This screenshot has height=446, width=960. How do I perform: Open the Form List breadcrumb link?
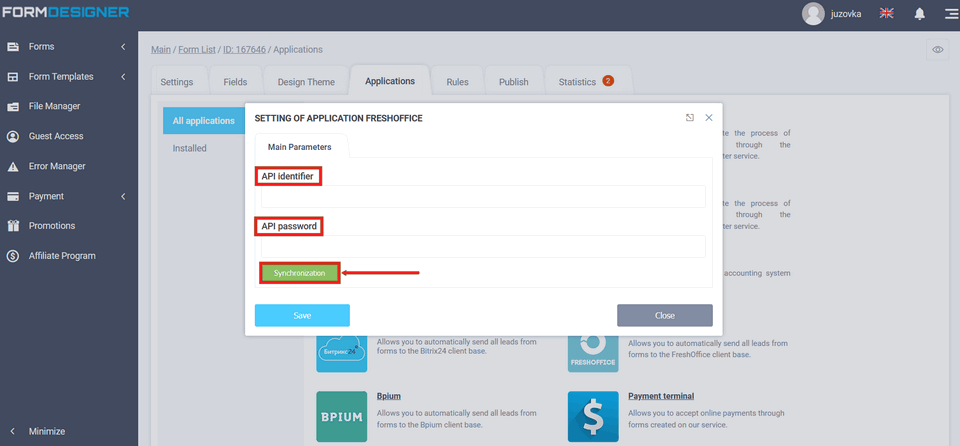tap(197, 50)
